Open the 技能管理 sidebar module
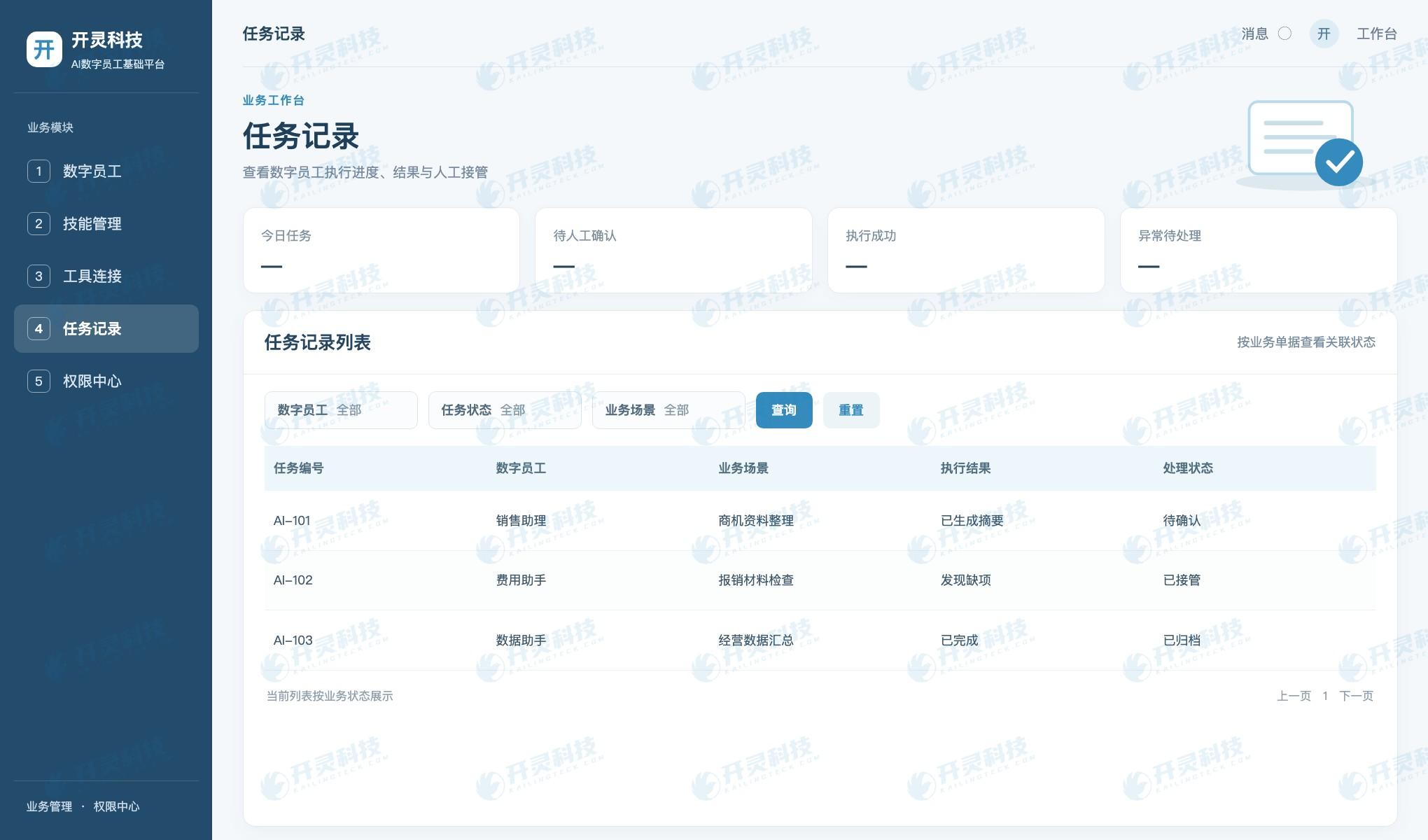The height and width of the screenshot is (840, 1428). coord(106,223)
